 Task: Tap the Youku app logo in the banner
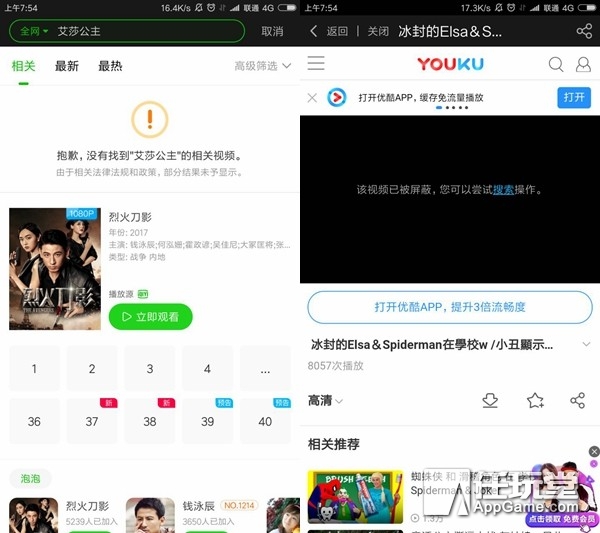coord(337,98)
